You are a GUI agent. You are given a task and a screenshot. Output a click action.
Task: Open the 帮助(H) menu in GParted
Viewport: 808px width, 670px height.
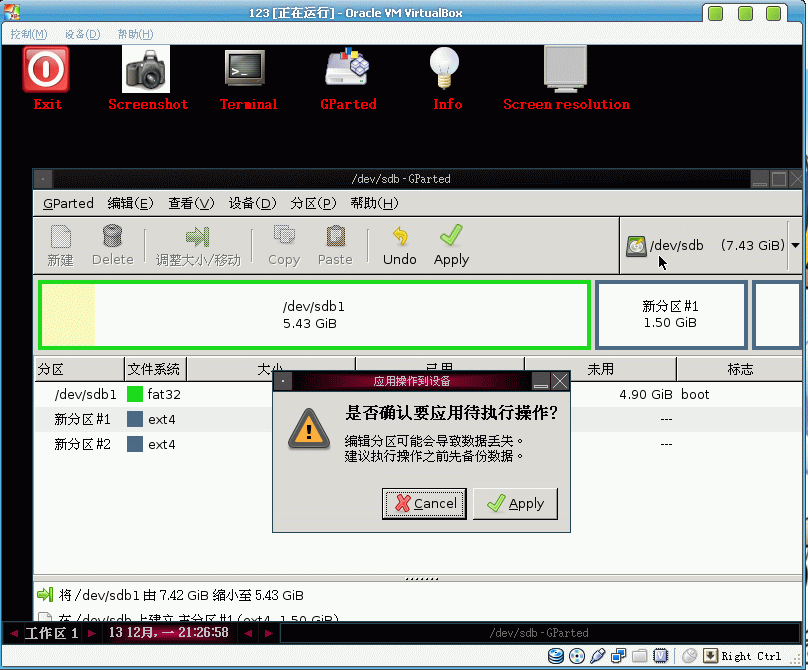coord(375,204)
